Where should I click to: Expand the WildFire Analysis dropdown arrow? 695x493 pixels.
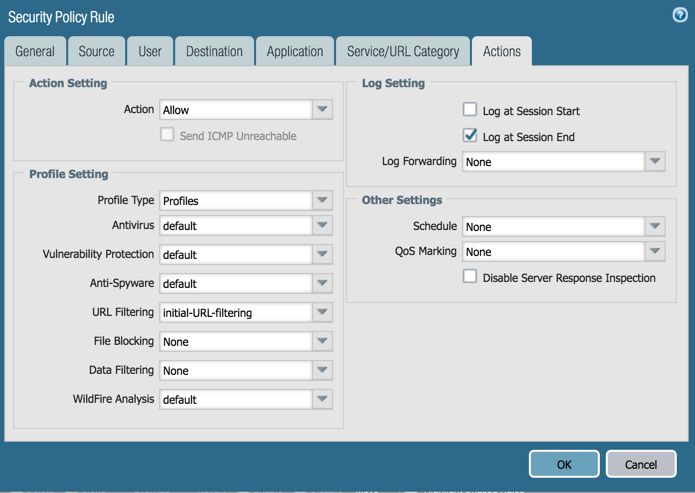(x=322, y=399)
